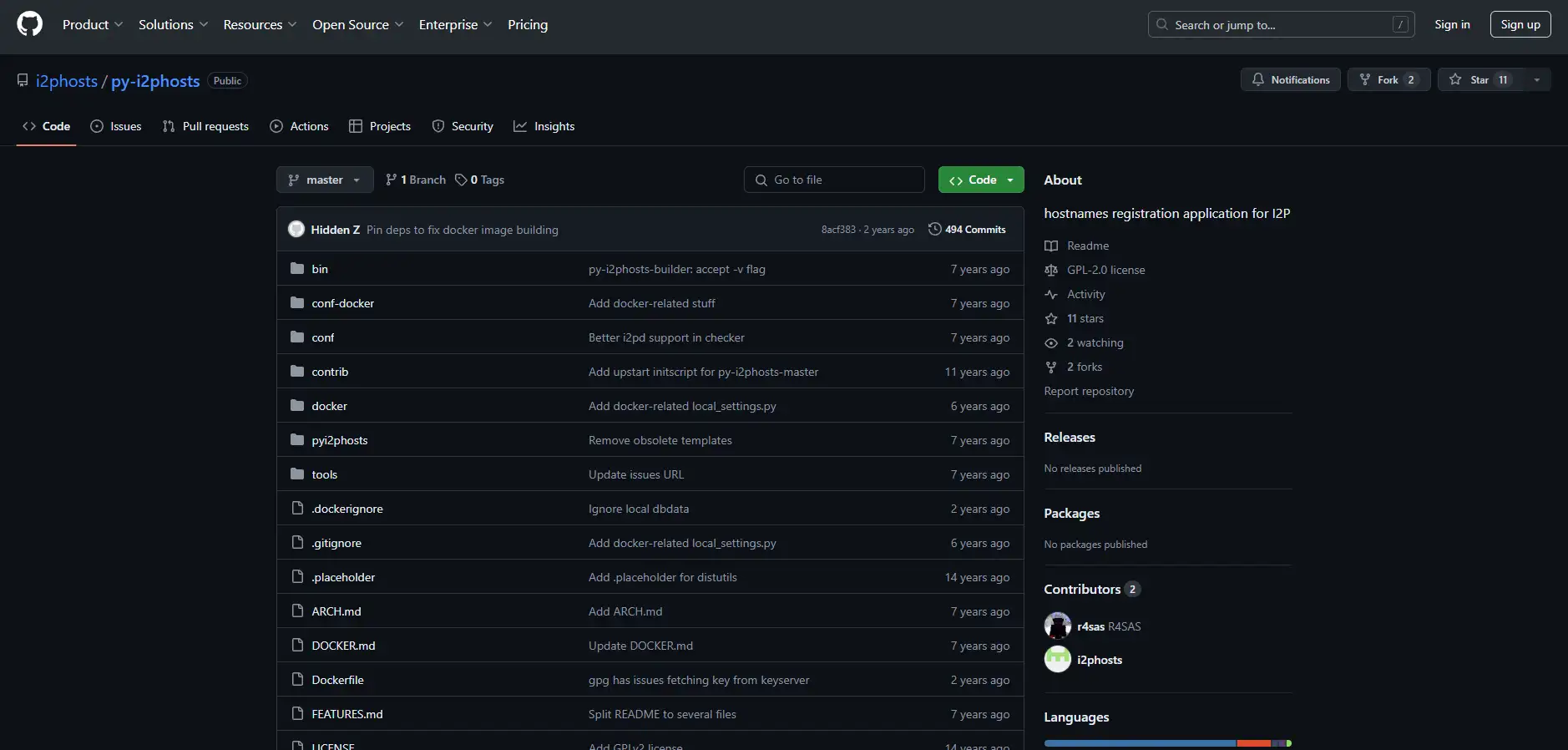Click the branch icon next to 1 Branch
Image resolution: width=1568 pixels, height=750 pixels.
tap(391, 180)
